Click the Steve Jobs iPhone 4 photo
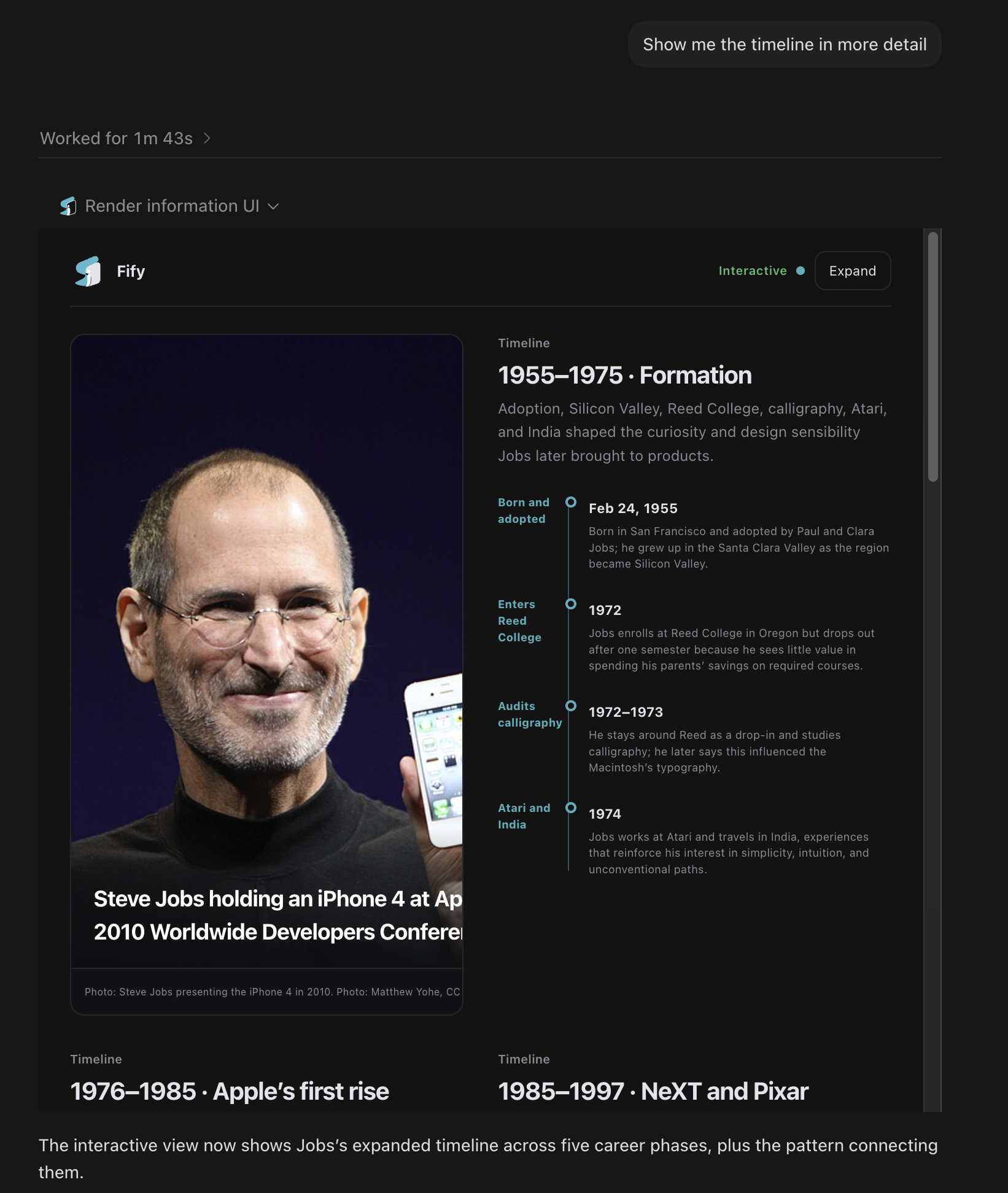This screenshot has height=1193, width=1008. [x=266, y=651]
